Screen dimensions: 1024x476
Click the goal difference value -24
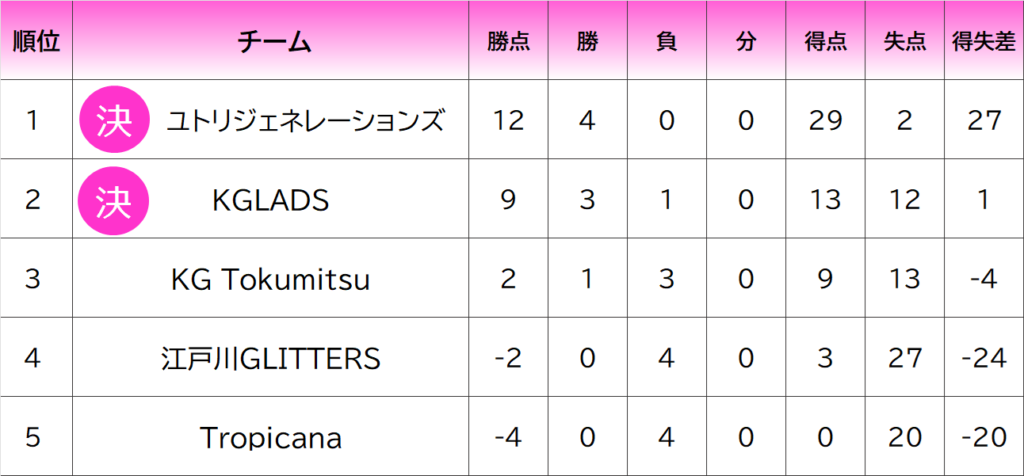tap(983, 358)
